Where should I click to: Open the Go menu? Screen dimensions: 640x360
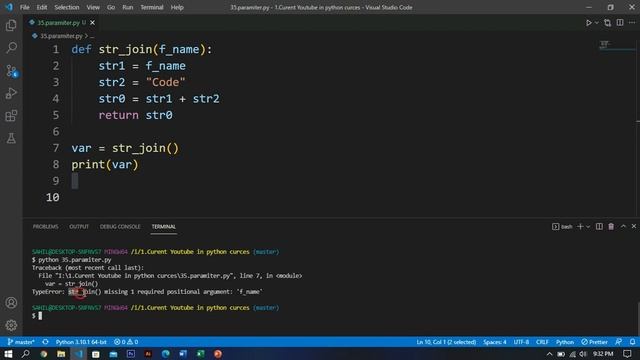pos(111,7)
